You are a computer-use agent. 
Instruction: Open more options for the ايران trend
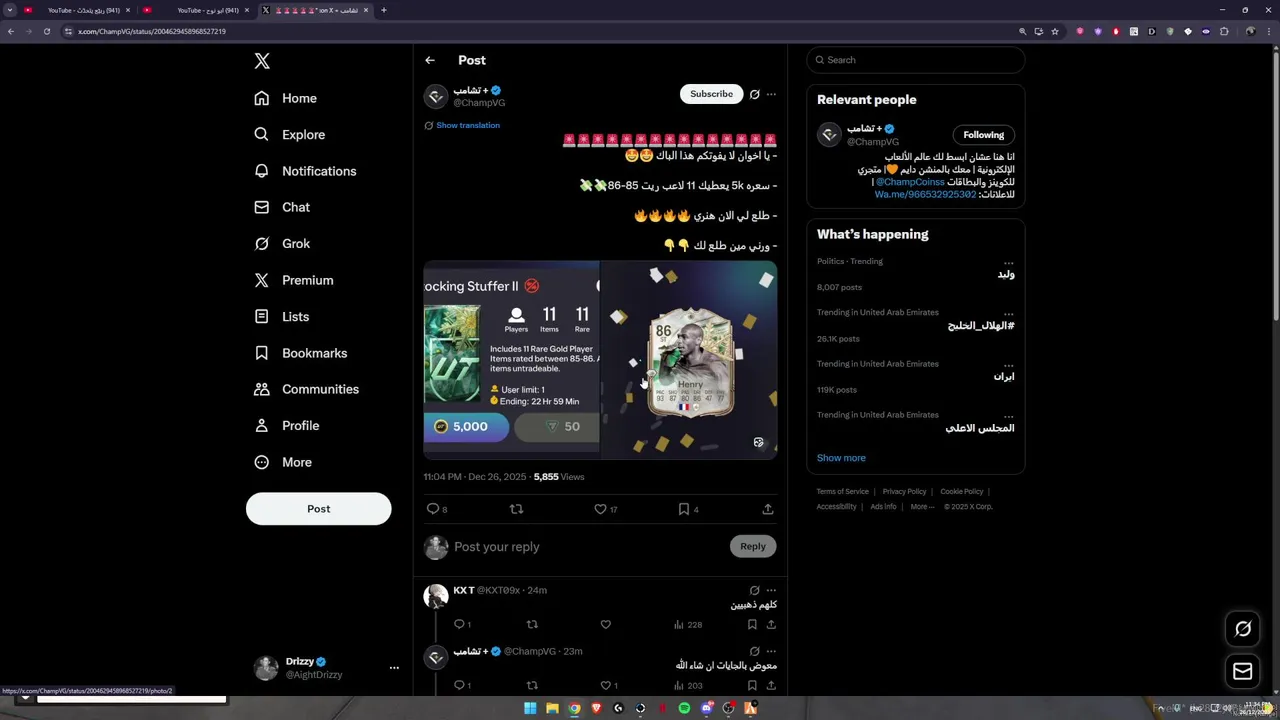1008,364
